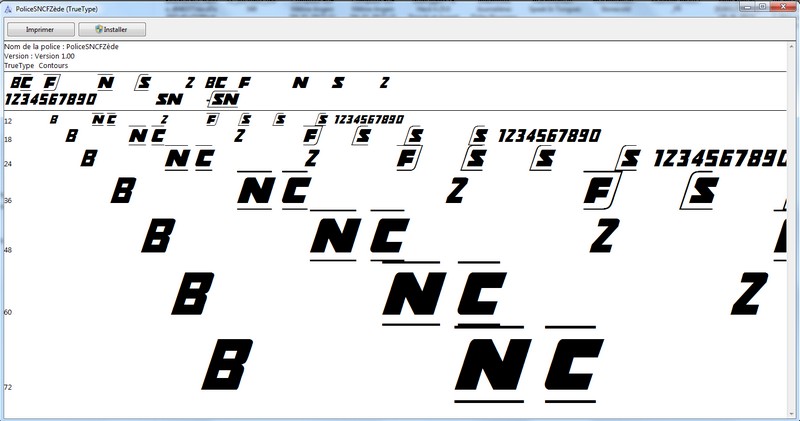The height and width of the screenshot is (421, 800).
Task: Click the 'TrueType Contours' line
Action: click(36, 65)
